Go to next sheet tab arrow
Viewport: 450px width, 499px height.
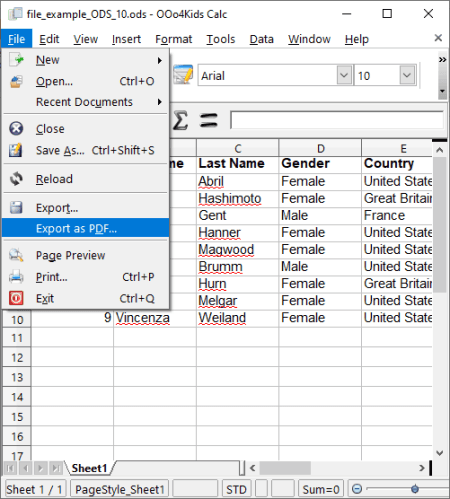coord(40,468)
